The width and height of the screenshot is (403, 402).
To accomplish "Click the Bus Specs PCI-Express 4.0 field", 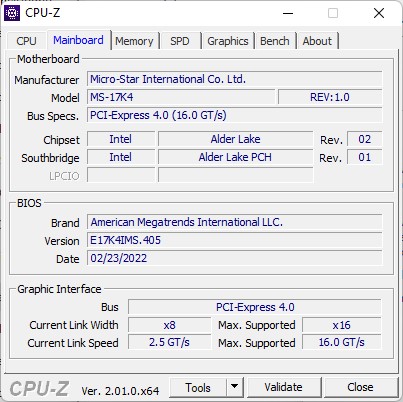I will tap(235, 115).
